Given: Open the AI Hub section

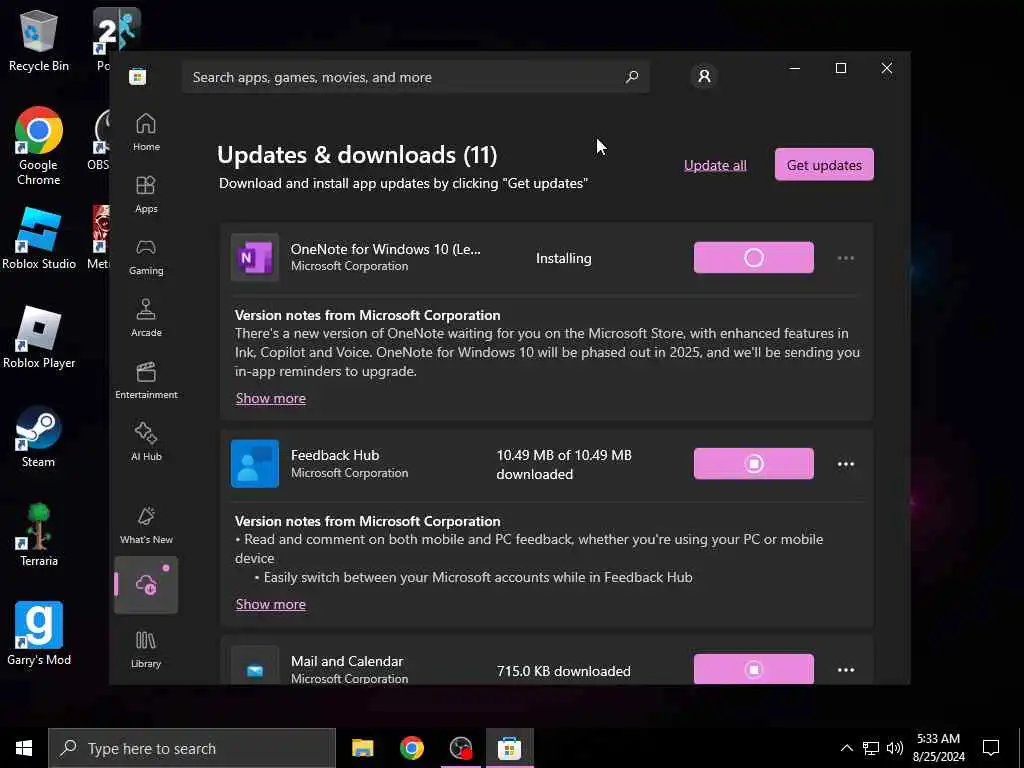Looking at the screenshot, I should point(146,442).
